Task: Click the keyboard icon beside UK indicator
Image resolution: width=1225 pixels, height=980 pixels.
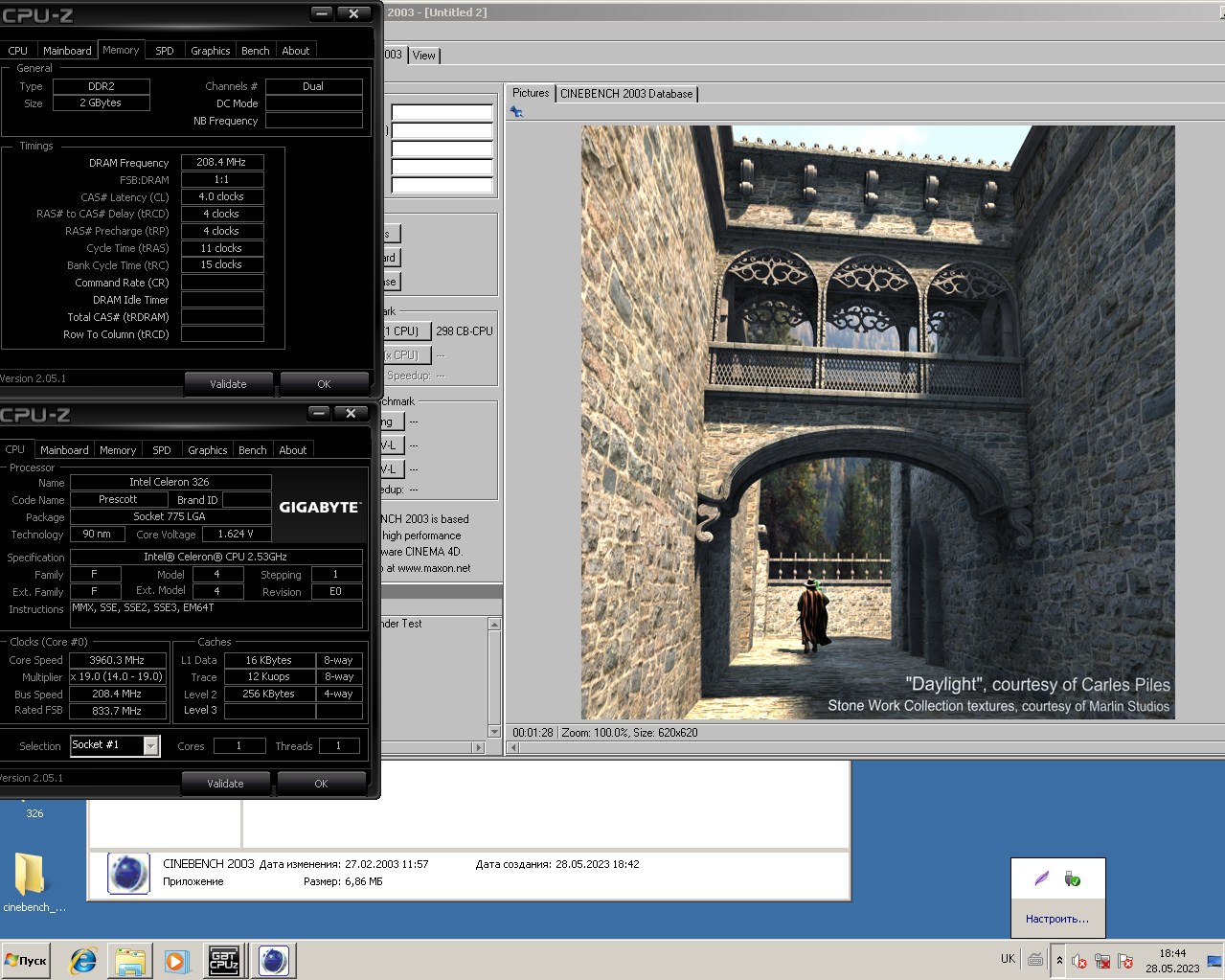Action: point(1035,959)
